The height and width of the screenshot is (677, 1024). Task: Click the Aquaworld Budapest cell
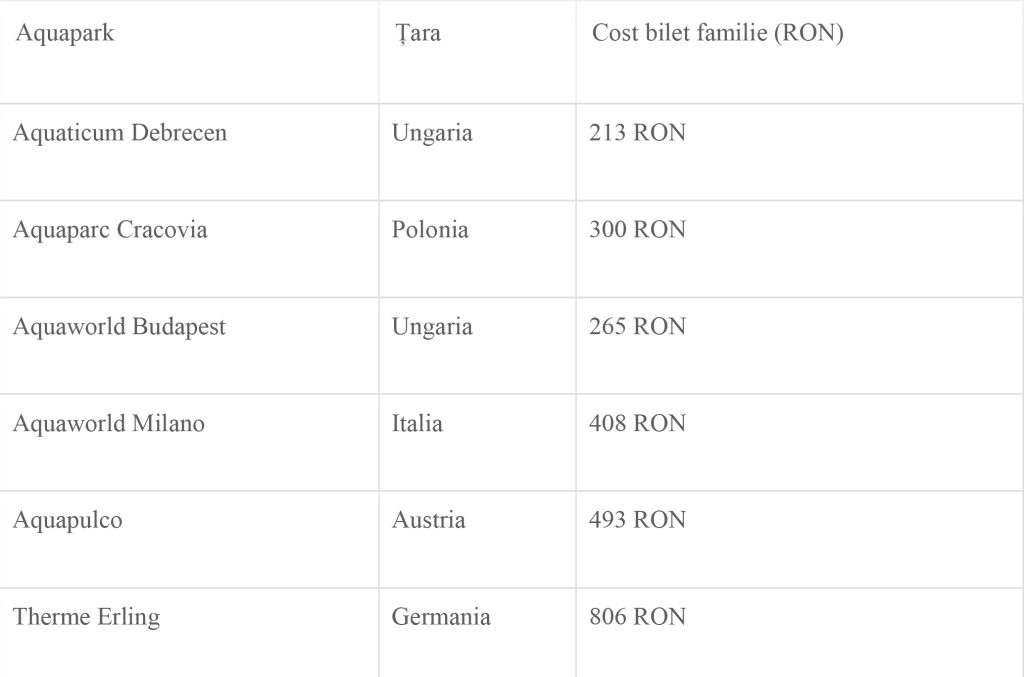pyautogui.click(x=119, y=327)
